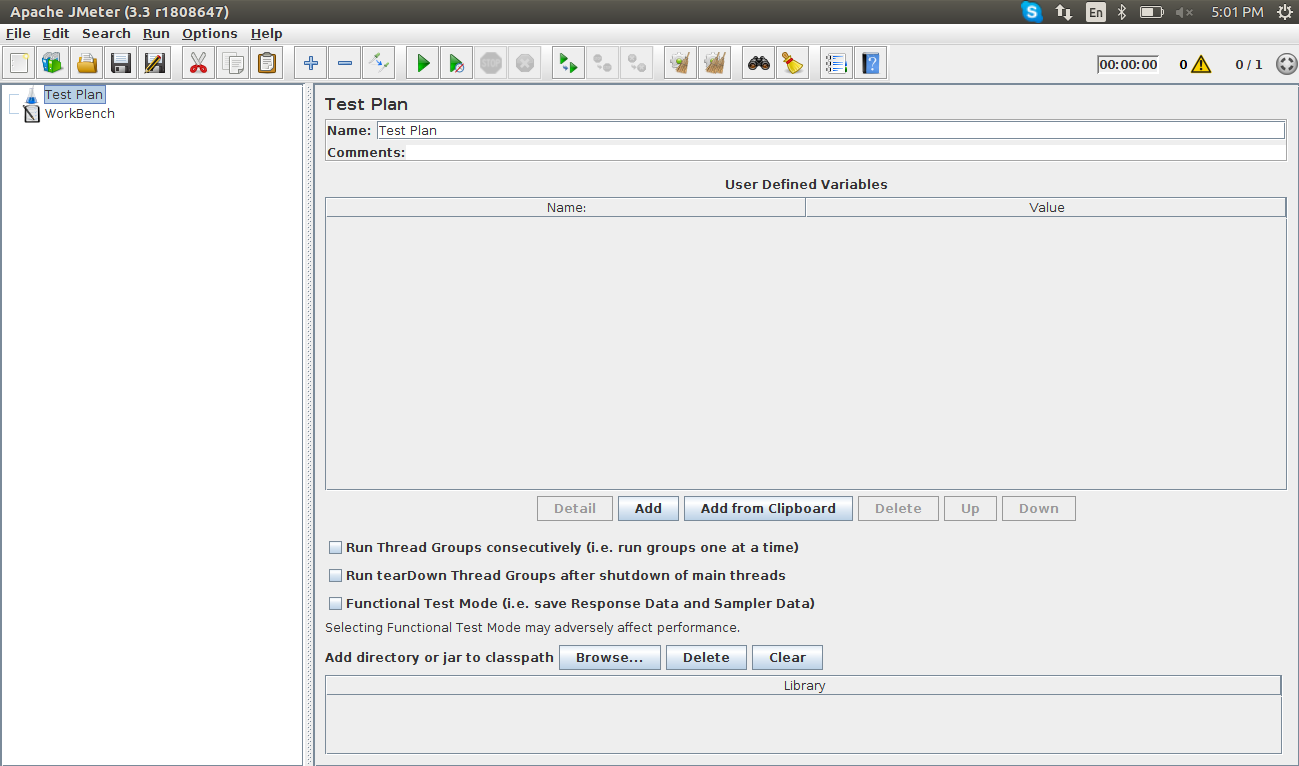Viewport: 1299px width, 766px height.
Task: Open the Run menu
Action: pos(156,33)
